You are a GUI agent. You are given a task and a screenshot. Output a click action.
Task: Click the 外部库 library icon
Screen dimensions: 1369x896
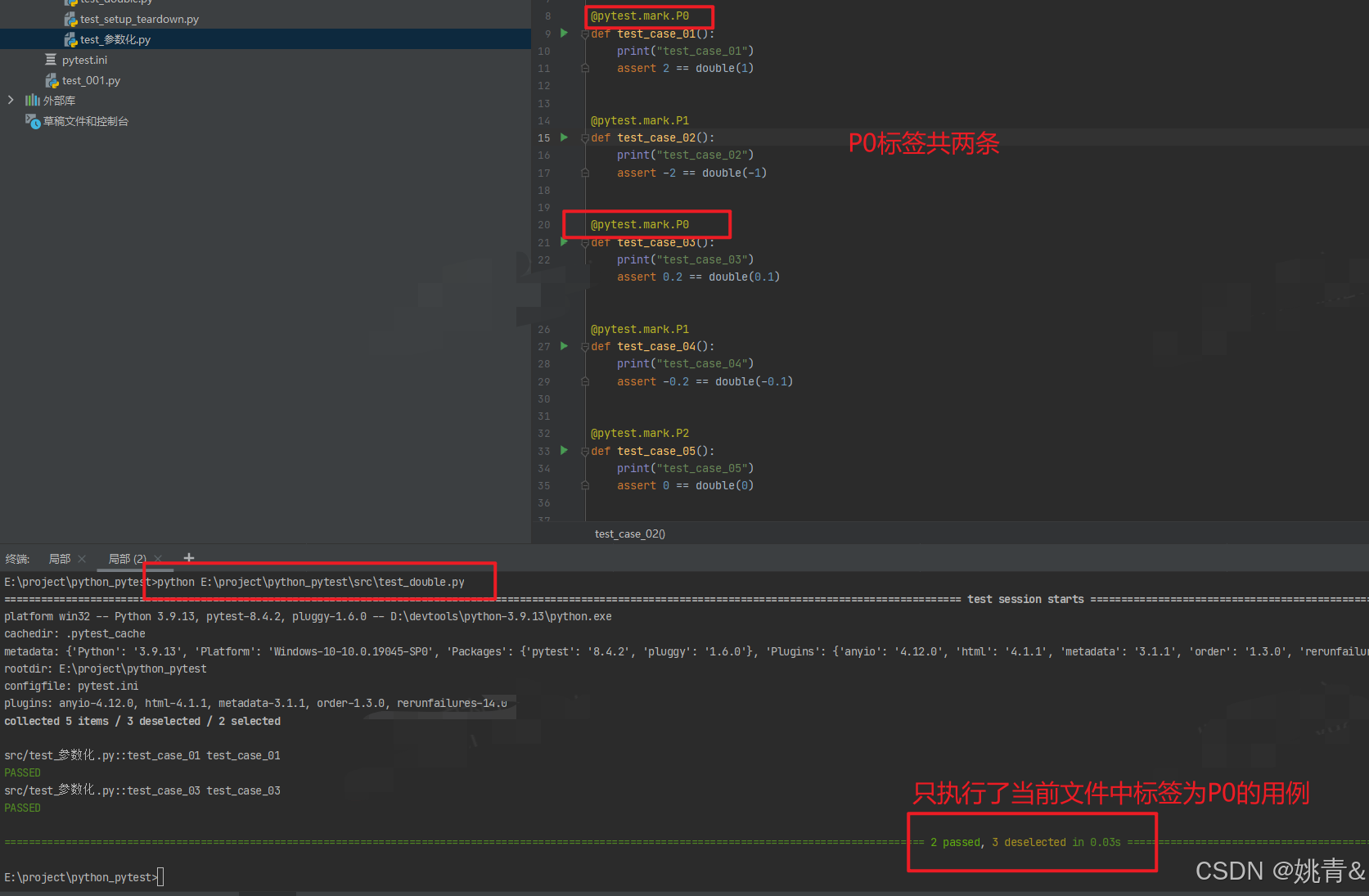click(33, 100)
